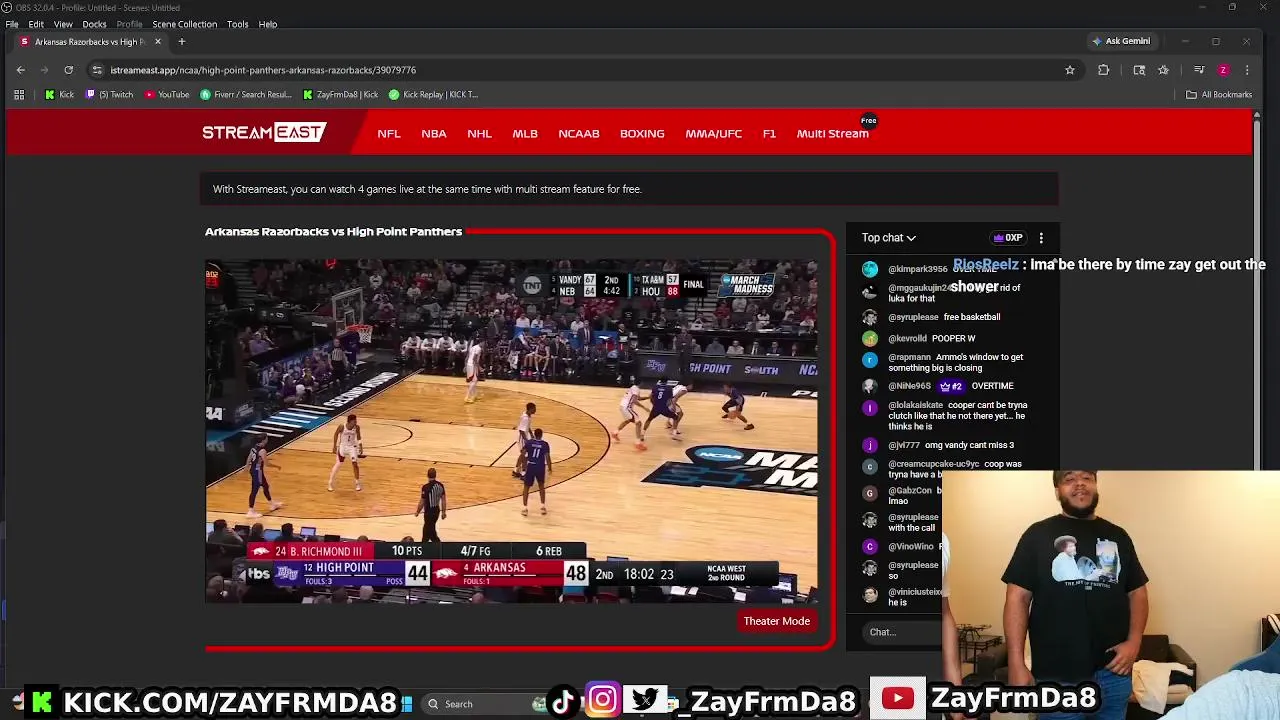Click heading 'Arkansas Razorbacks vs High Point Panthers'
Screen dimensions: 1280x720
(333, 231)
